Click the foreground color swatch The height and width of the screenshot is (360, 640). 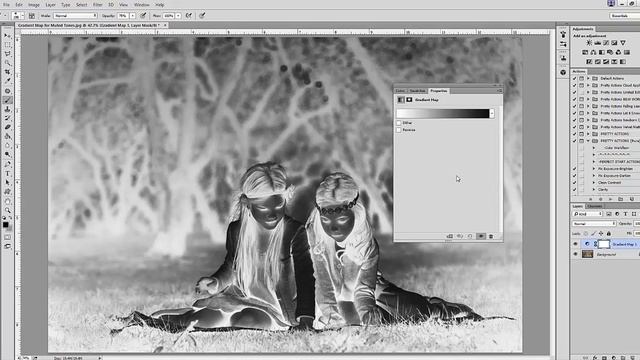click(x=6, y=224)
